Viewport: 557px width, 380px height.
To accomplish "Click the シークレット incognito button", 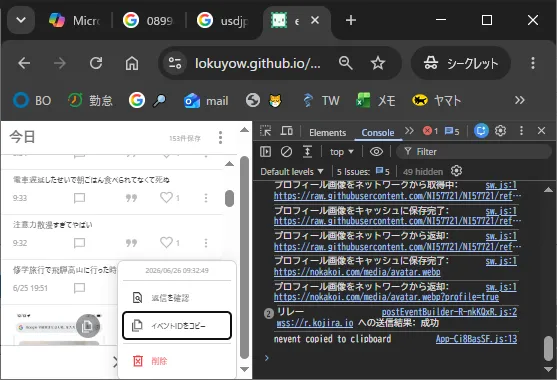I will pos(461,63).
